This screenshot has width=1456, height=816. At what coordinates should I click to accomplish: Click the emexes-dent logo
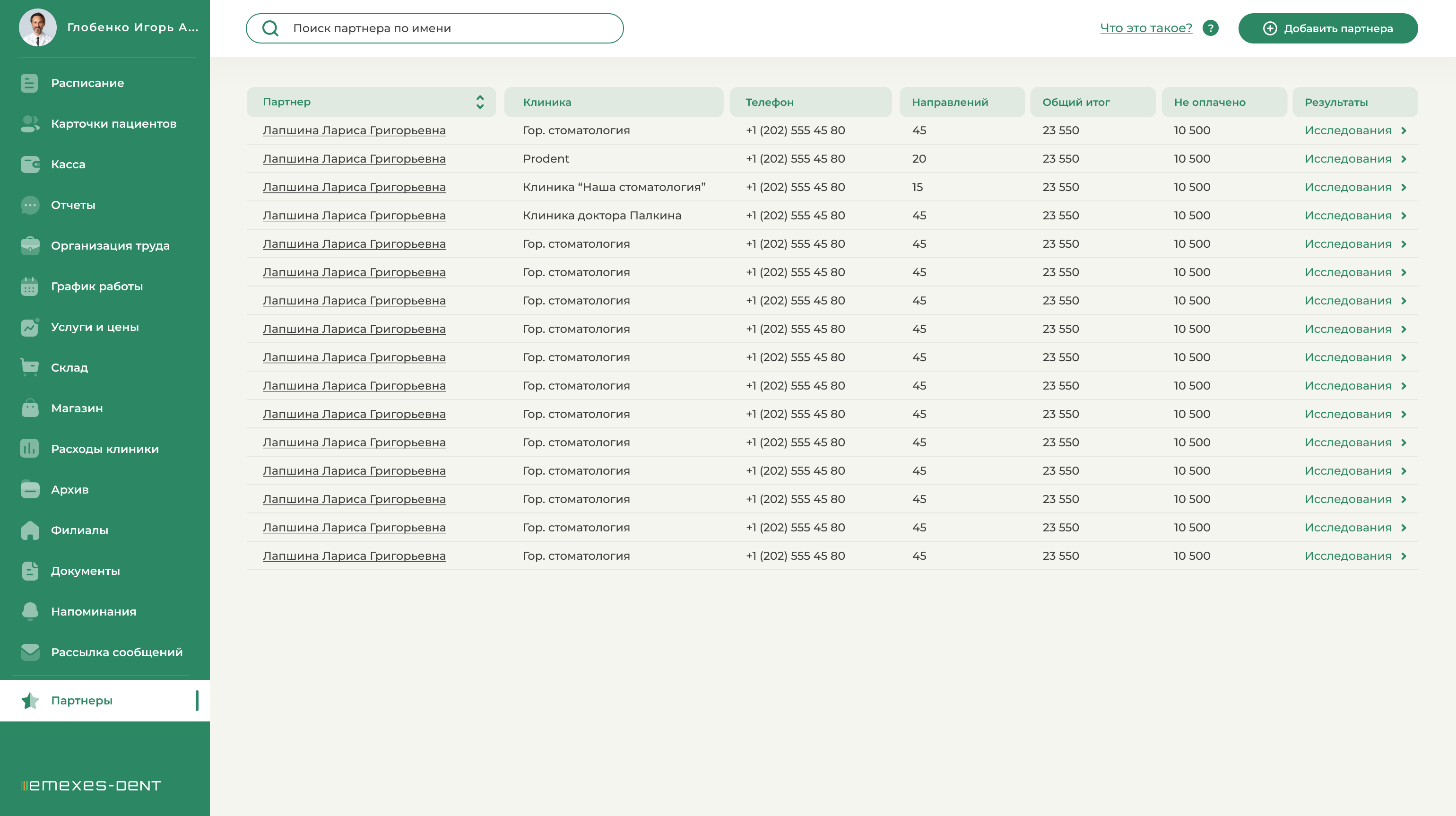coord(91,785)
